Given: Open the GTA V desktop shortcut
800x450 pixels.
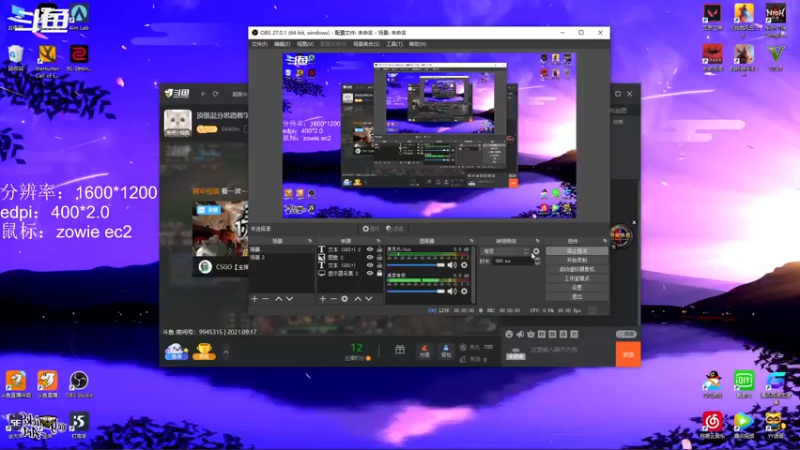Looking at the screenshot, I should click(776, 58).
